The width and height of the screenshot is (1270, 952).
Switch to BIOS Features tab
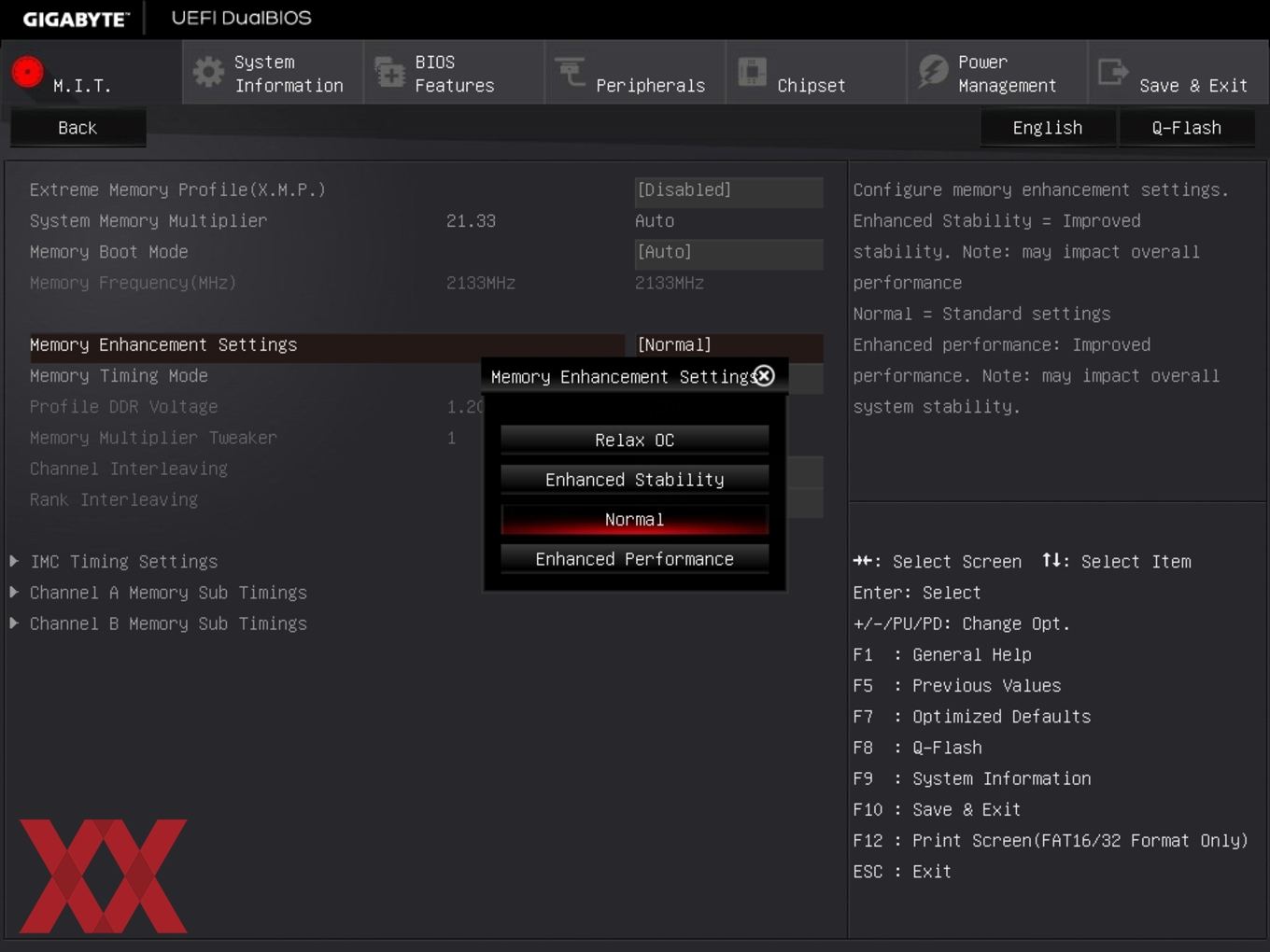(x=454, y=73)
